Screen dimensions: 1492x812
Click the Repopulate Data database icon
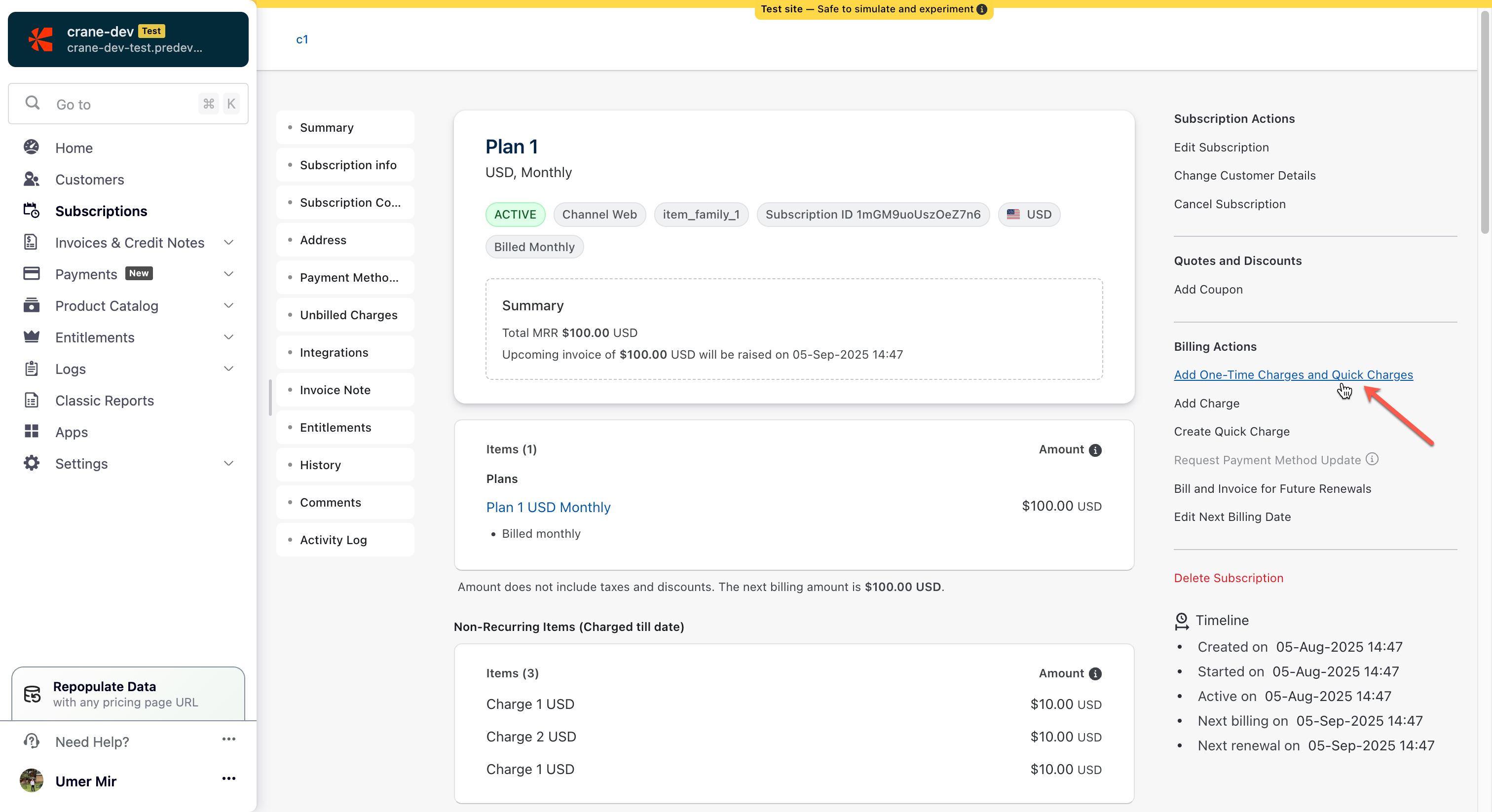pos(33,693)
